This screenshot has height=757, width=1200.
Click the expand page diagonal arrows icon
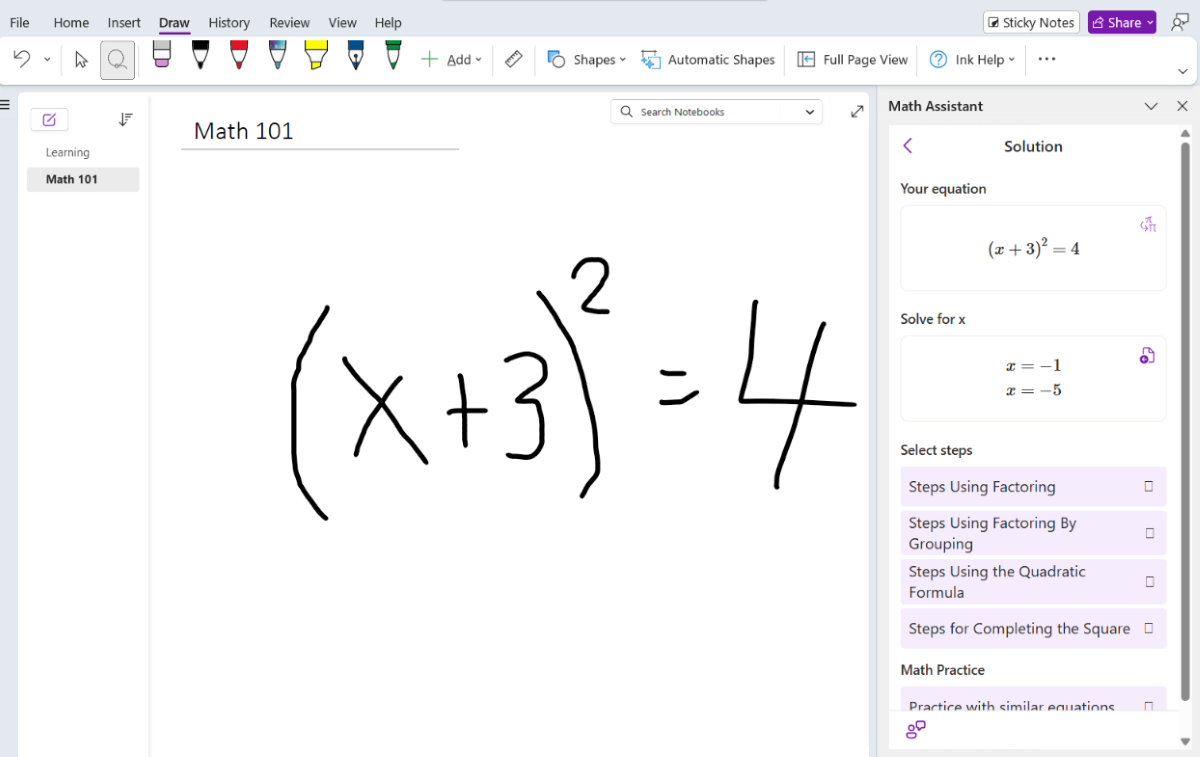point(857,111)
